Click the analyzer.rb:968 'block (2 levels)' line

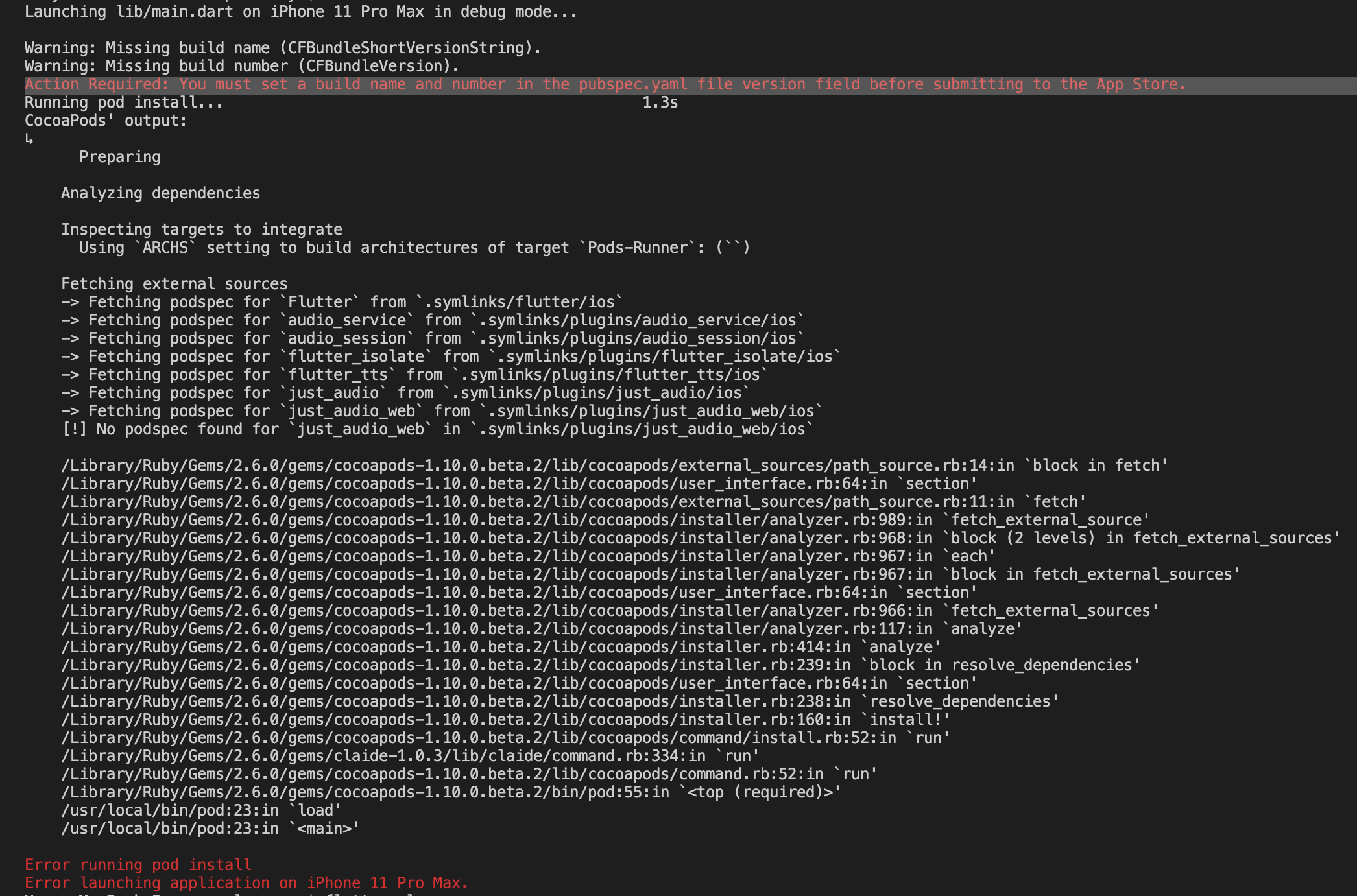[x=701, y=538]
